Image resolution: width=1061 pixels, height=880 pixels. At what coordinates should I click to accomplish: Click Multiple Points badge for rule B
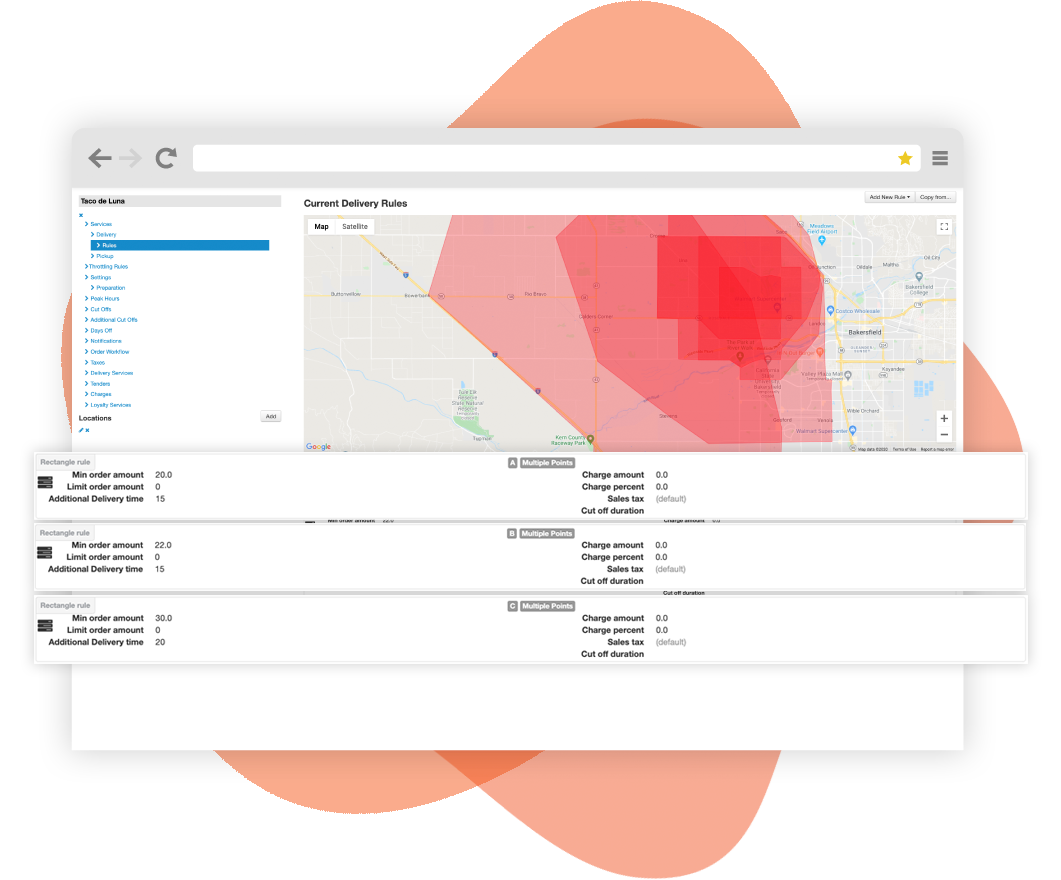[x=547, y=533]
